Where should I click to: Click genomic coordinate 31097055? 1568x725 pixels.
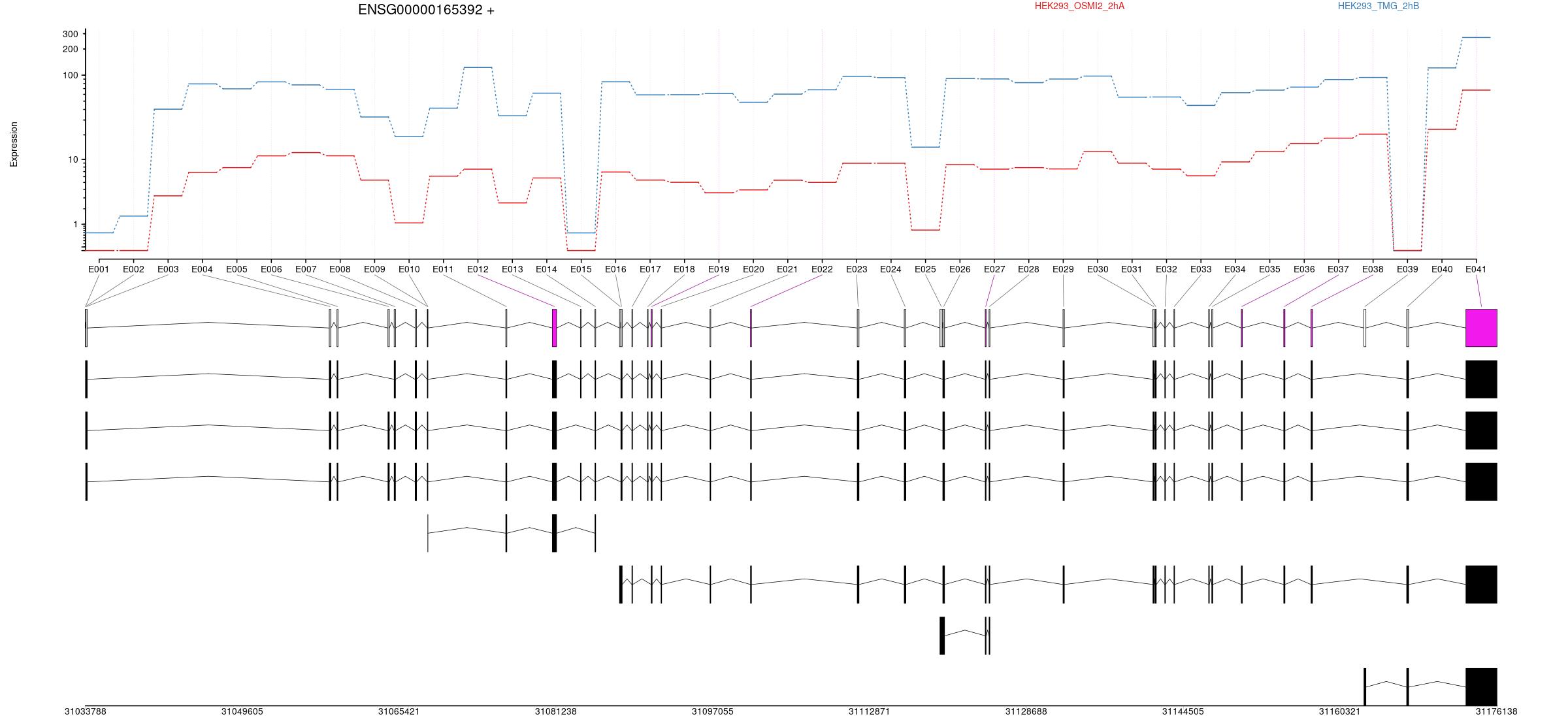(712, 711)
